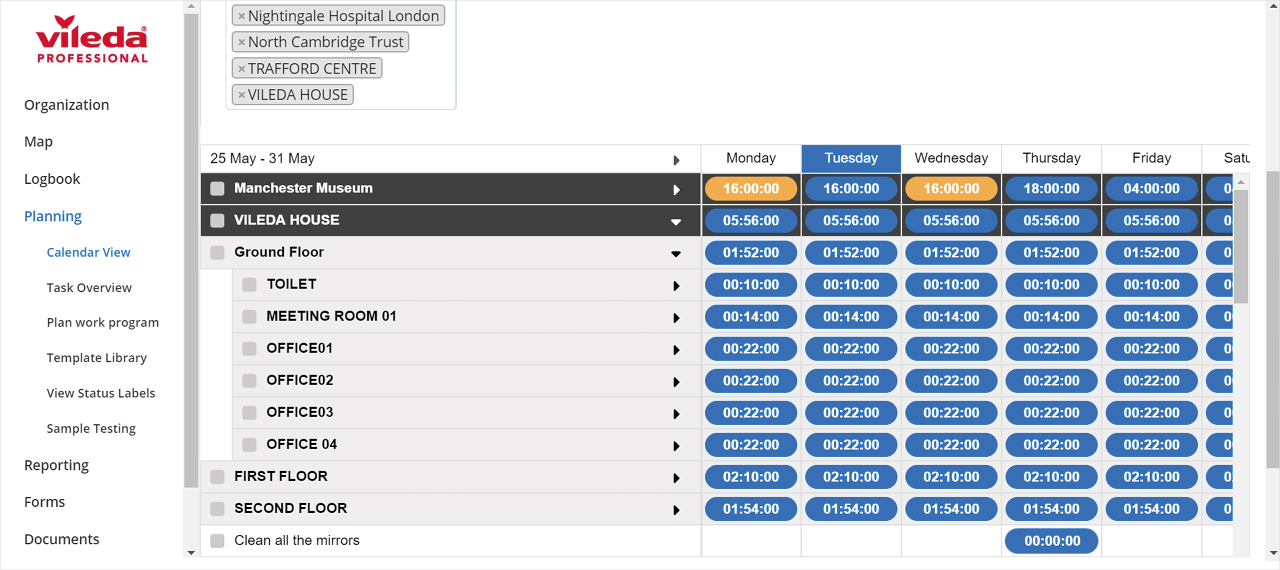Remove North Cambridge Trust tag

coord(241,42)
